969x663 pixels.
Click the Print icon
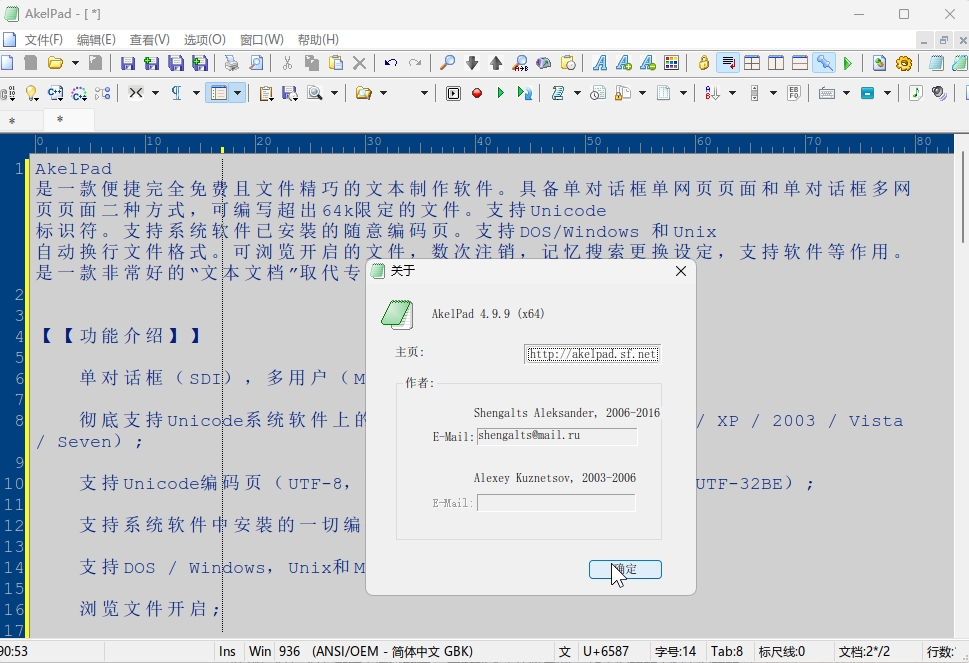coord(231,62)
